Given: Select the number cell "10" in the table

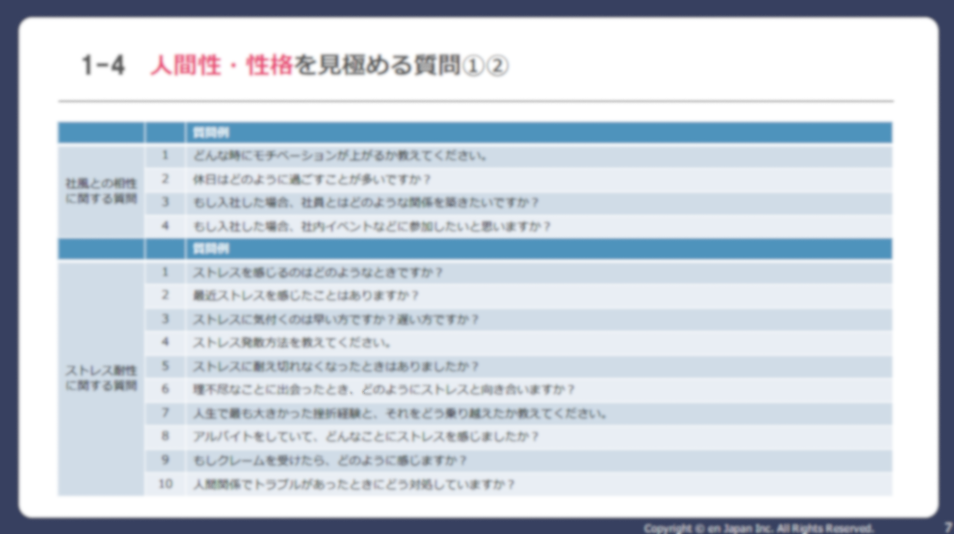Looking at the screenshot, I should pyautogui.click(x=165, y=484).
